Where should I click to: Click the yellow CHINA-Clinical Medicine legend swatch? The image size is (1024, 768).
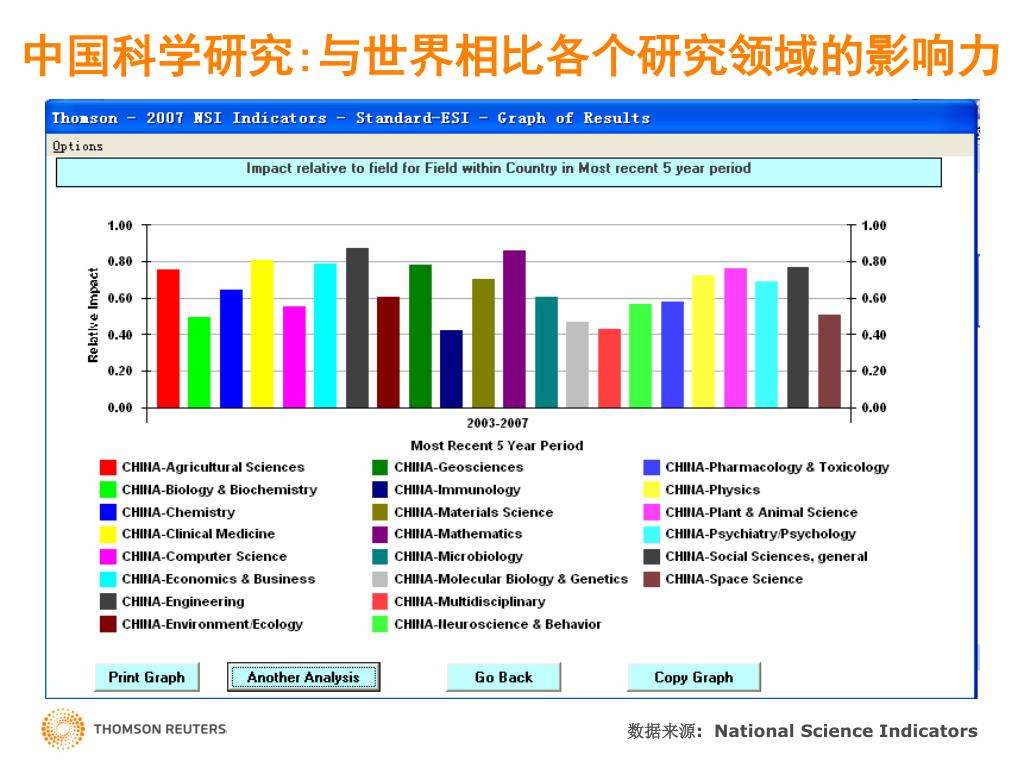(x=108, y=534)
